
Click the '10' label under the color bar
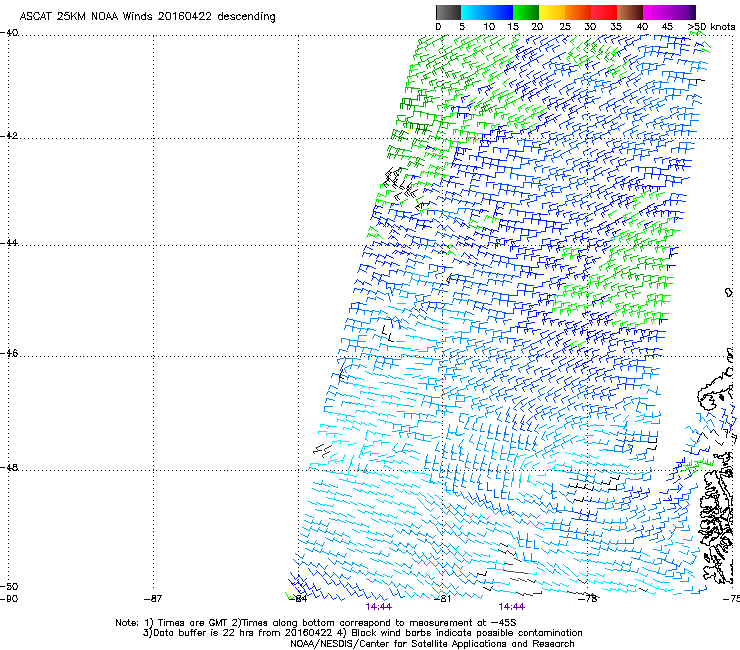click(489, 27)
